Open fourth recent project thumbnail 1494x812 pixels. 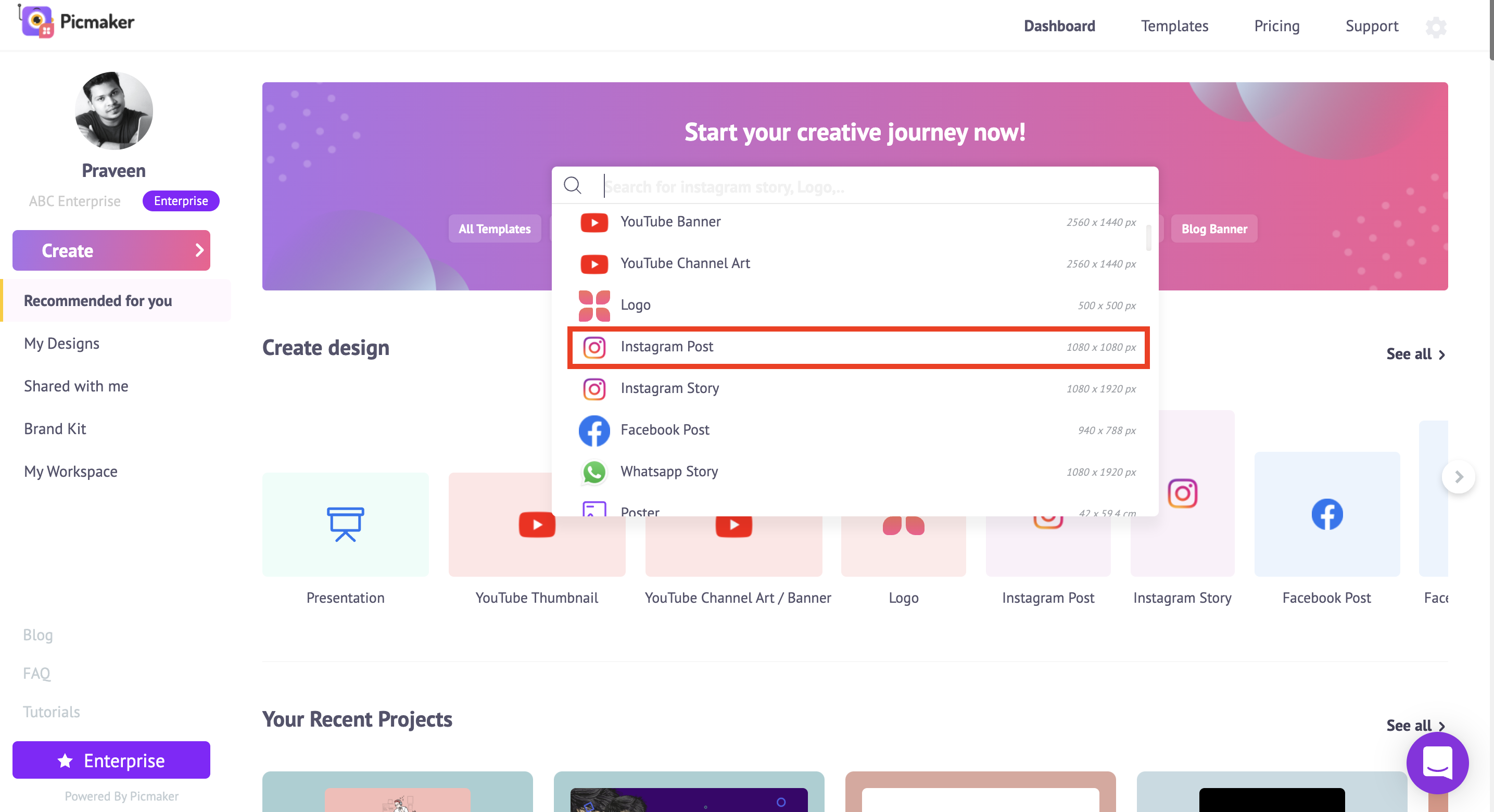[1272, 791]
